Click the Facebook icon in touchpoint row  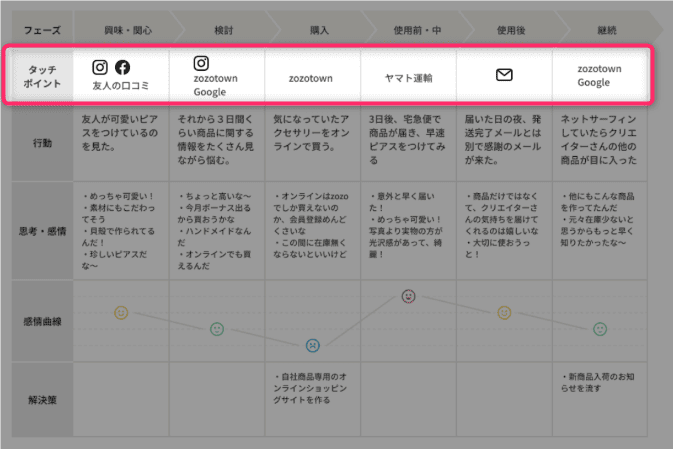[x=122, y=68]
